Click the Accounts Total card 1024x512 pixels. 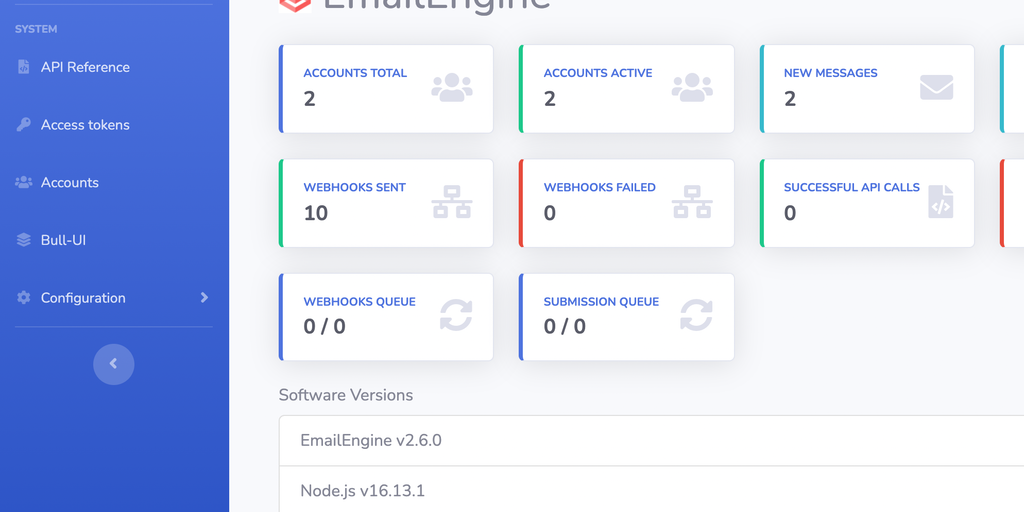(x=386, y=89)
